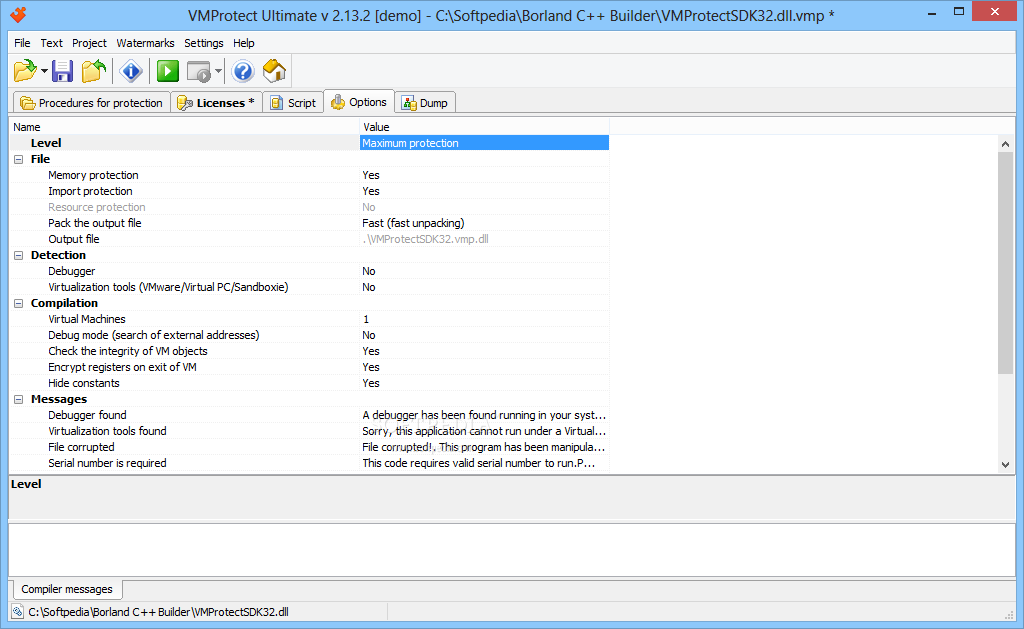Switch to Procedures for protection tab
Image resolution: width=1024 pixels, height=629 pixels.
[x=91, y=103]
